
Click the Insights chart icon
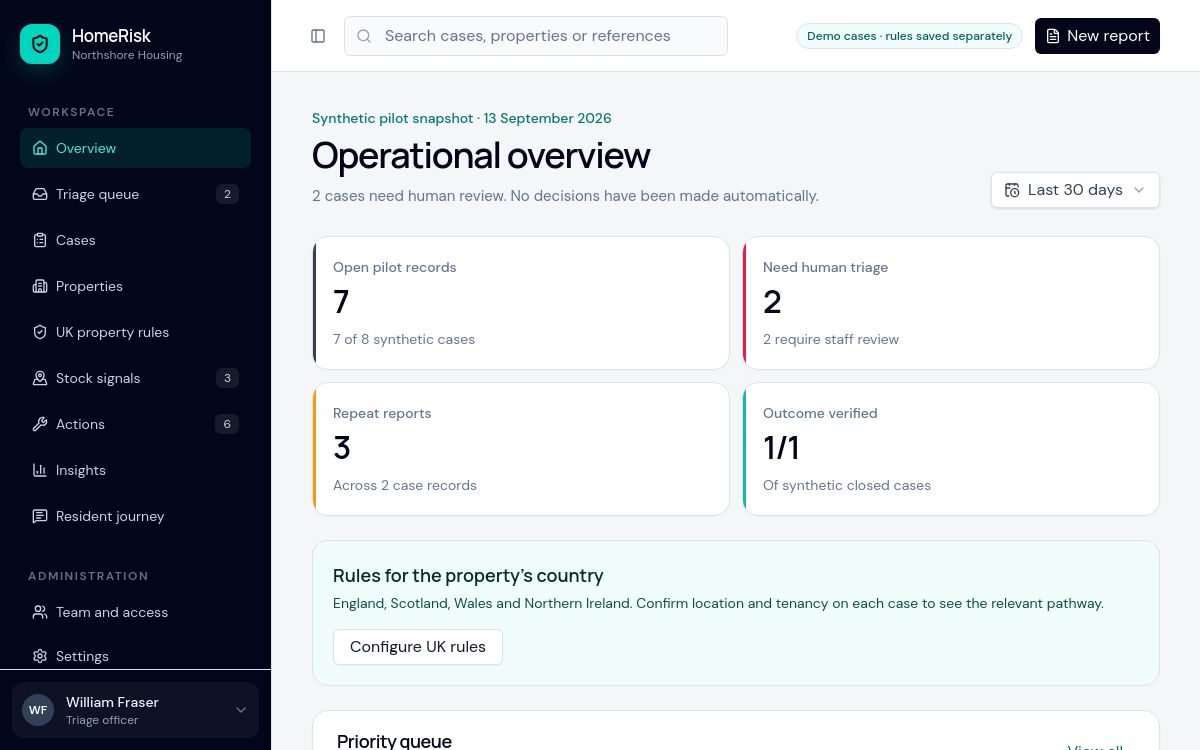pos(40,470)
